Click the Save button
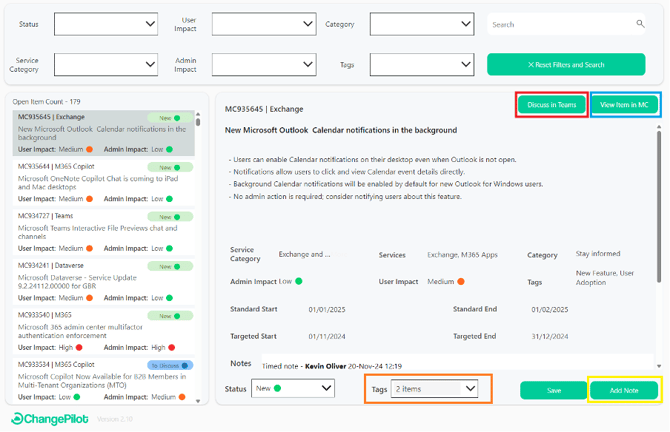The height and width of the screenshot is (432, 670). 554,391
